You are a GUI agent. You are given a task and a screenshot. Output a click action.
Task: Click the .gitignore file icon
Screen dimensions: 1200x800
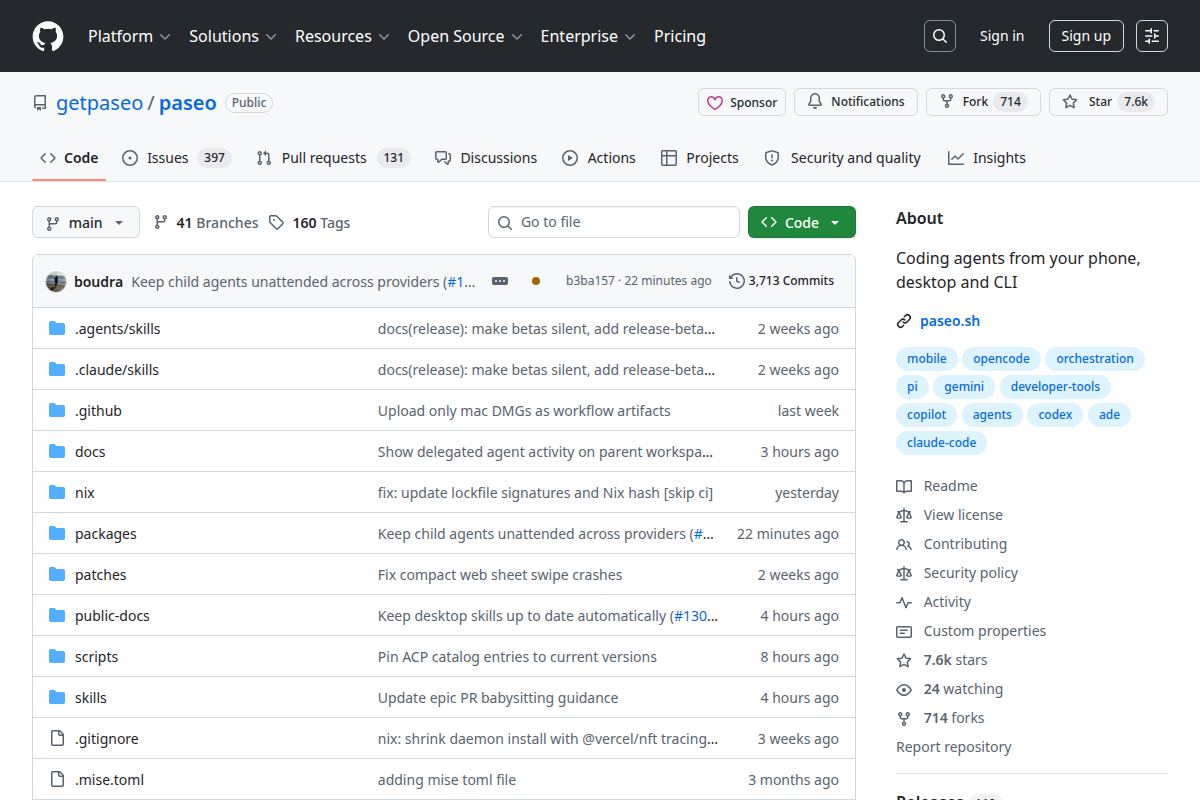tap(57, 739)
